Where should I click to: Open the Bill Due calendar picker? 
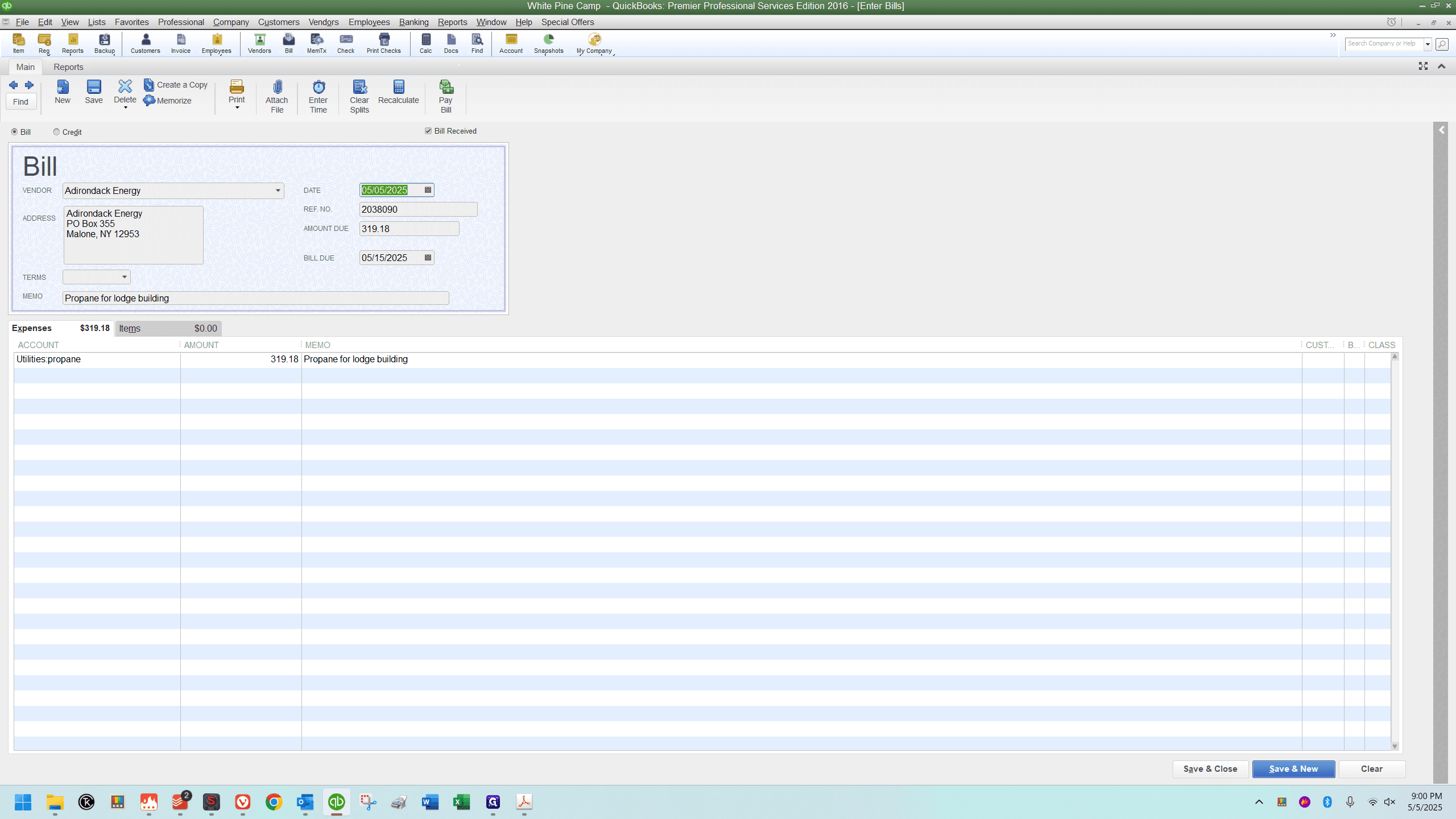[428, 258]
